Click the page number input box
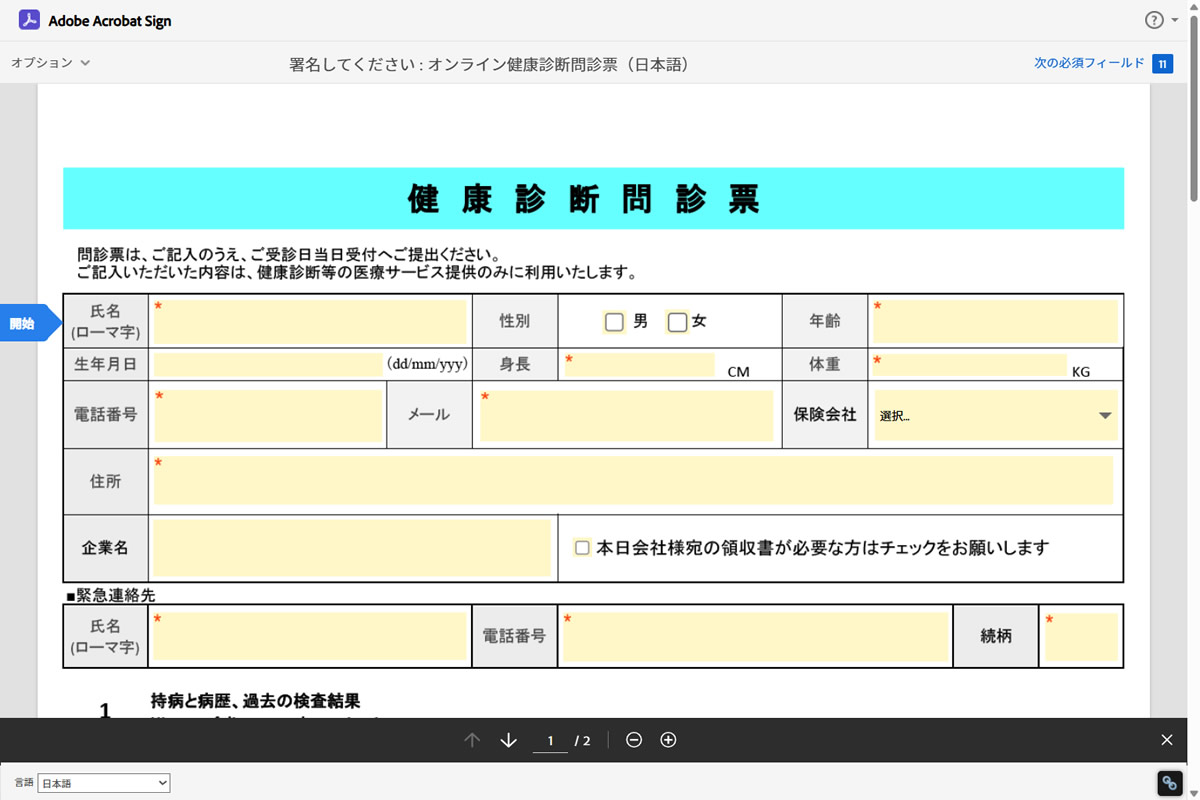 pyautogui.click(x=549, y=741)
